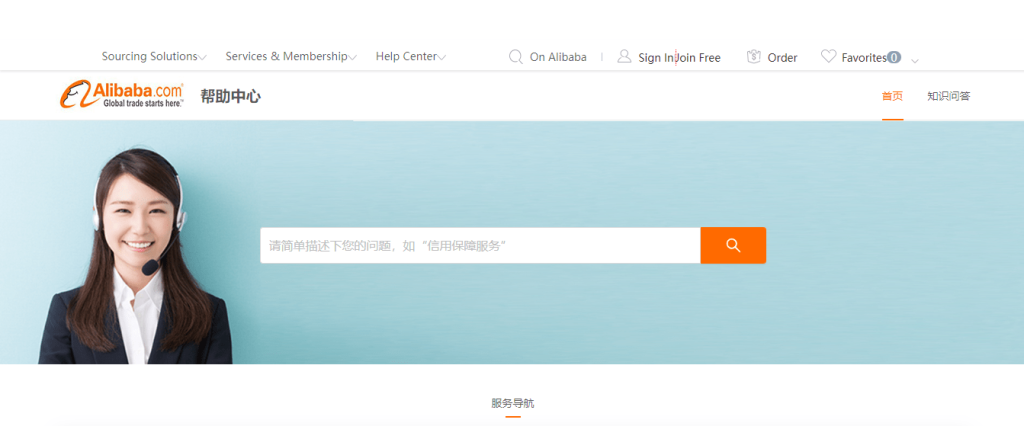Screen dimensions: 1024x426
Task: Click the Join Free link
Action: [699, 57]
